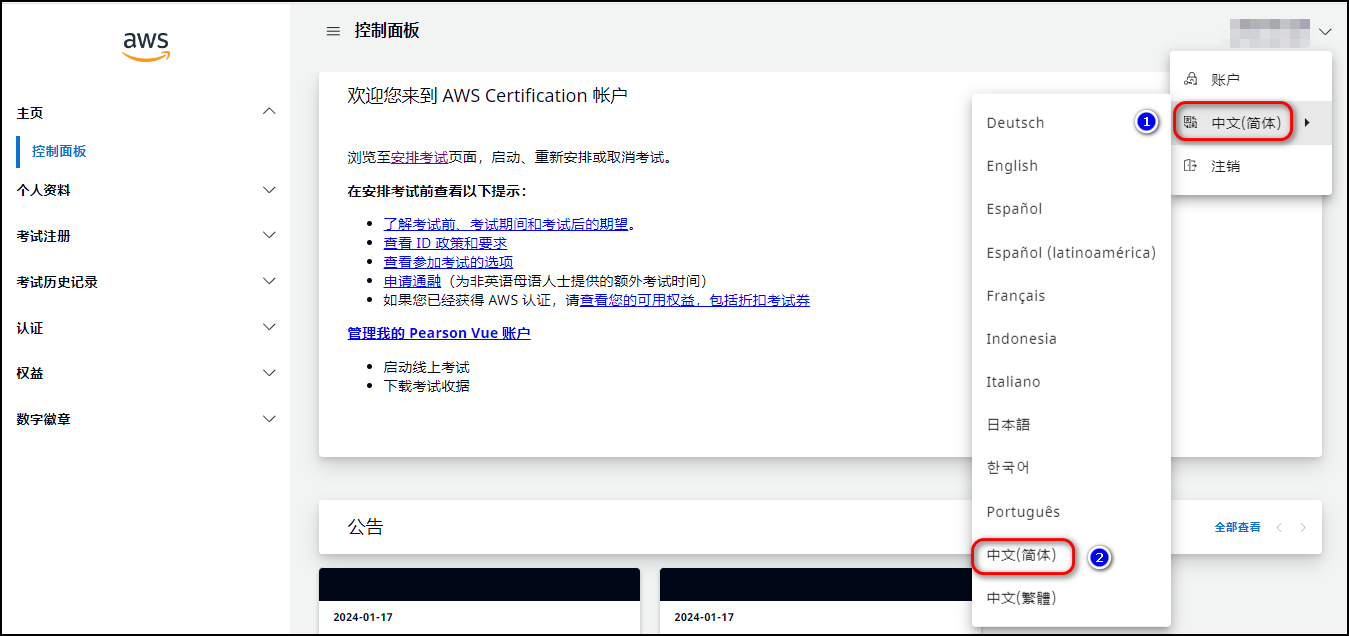The width and height of the screenshot is (1349, 636).
Task: Open 查看参加考试的选项 link
Action: pyautogui.click(x=447, y=262)
